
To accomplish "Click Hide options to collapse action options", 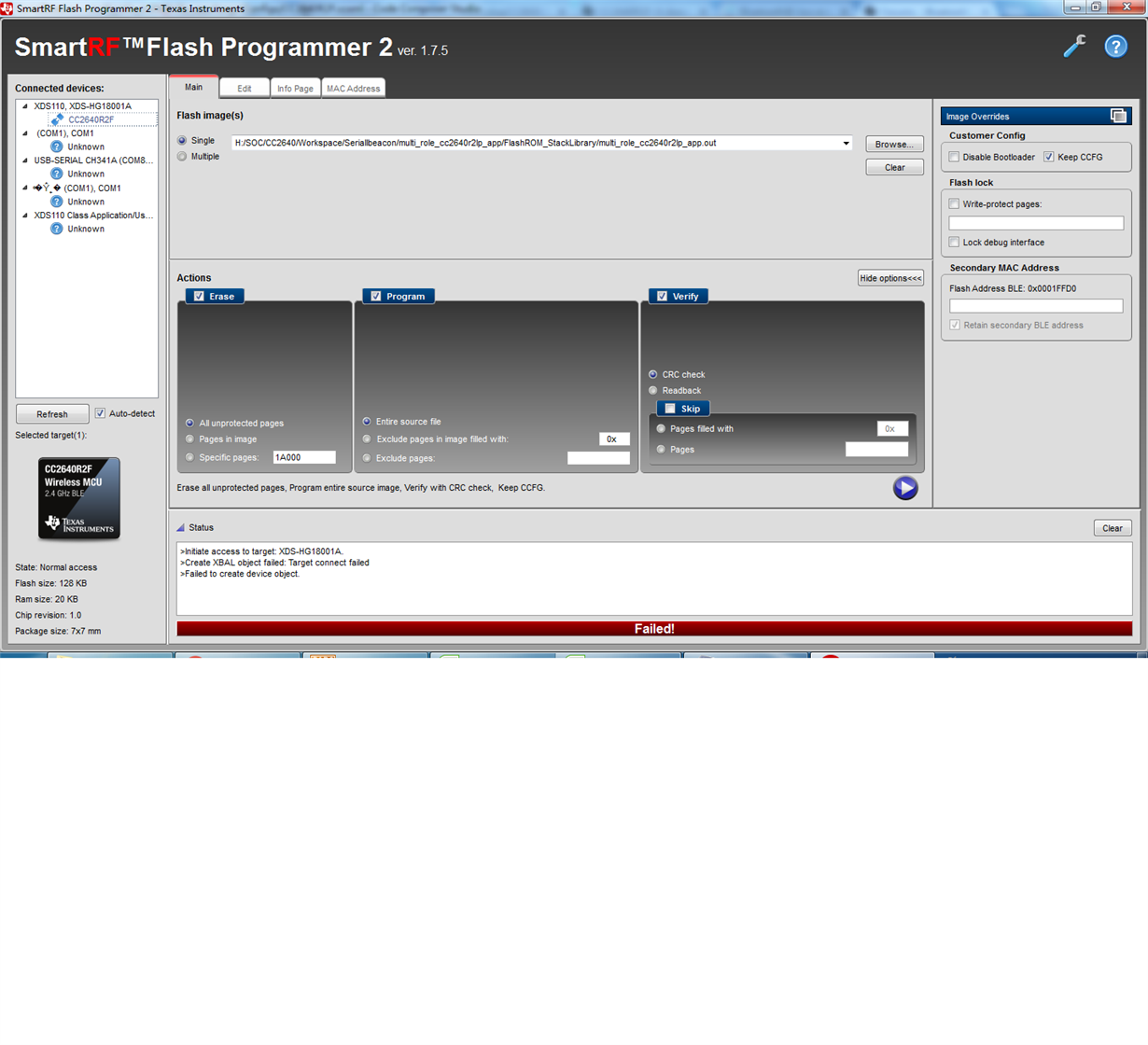I will click(890, 278).
